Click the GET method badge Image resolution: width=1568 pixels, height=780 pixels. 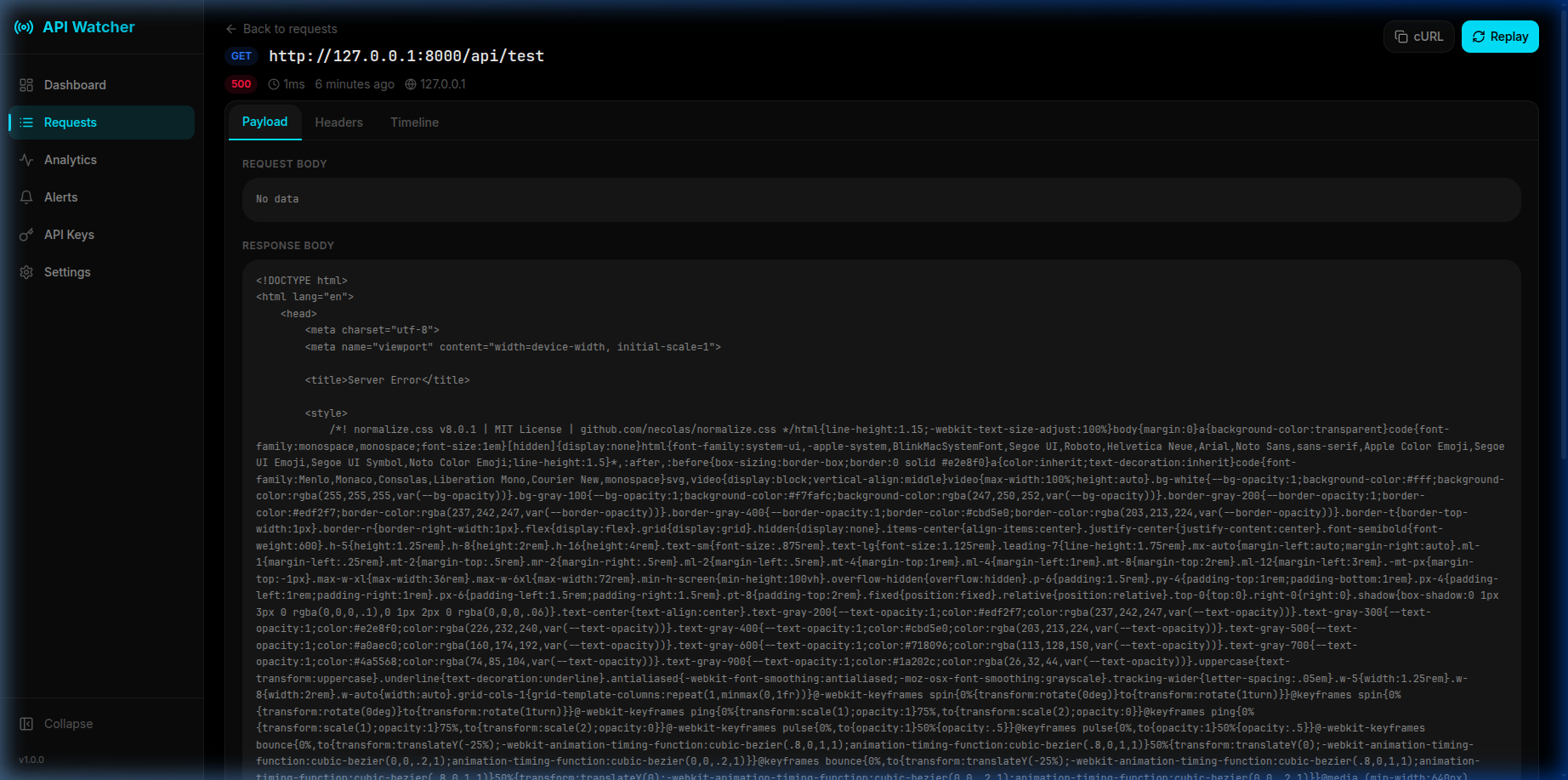[x=241, y=56]
